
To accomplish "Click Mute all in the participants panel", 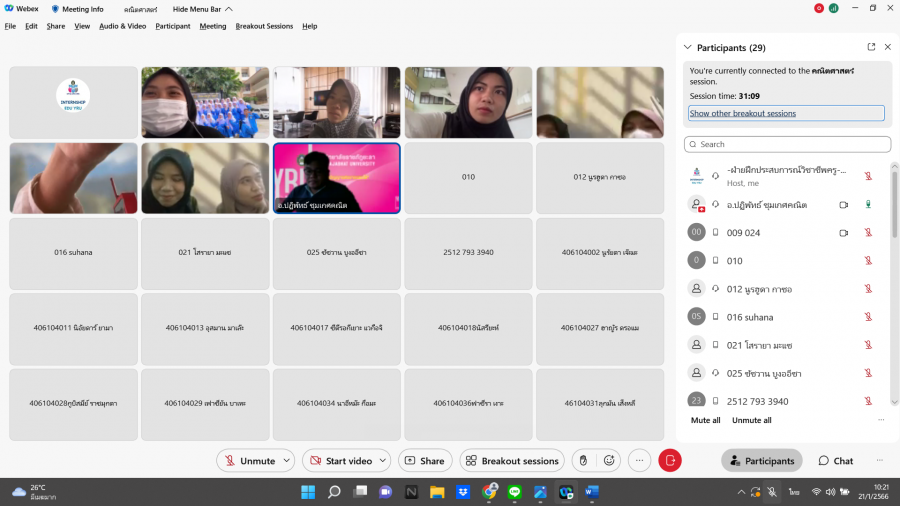I will tap(705, 420).
